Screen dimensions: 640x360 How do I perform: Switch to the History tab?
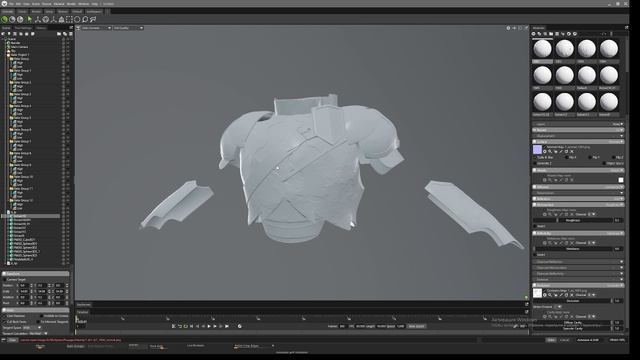click(41, 28)
